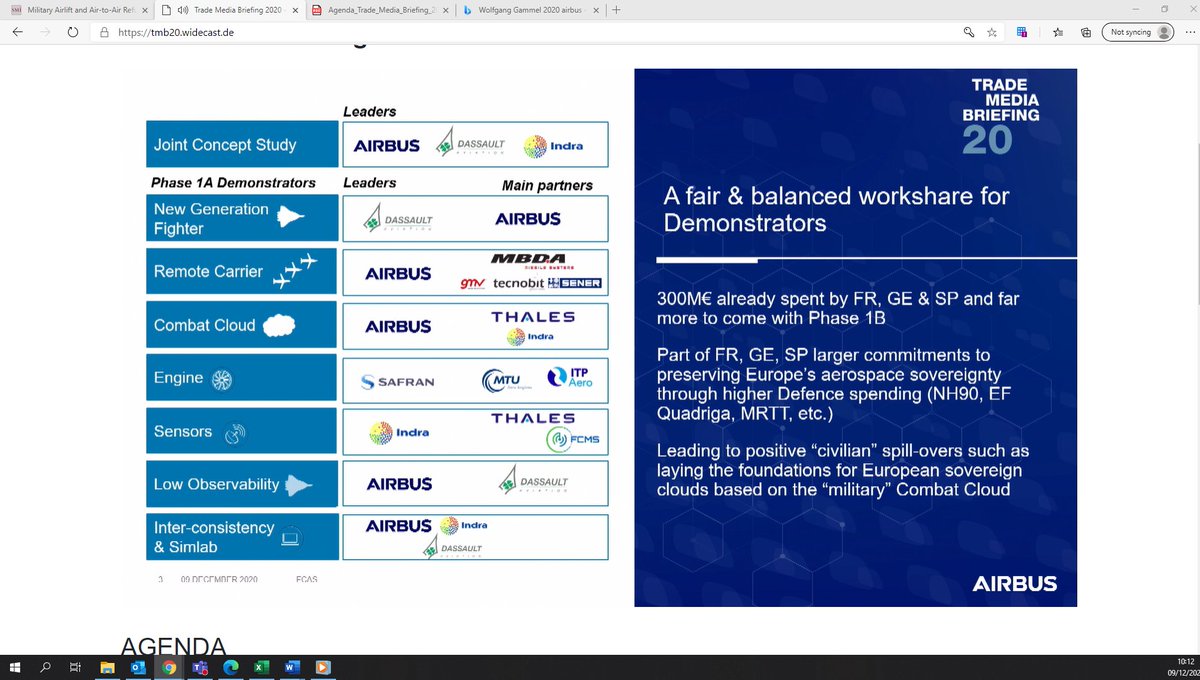The width and height of the screenshot is (1200, 680).
Task: Add this page to favorites star
Action: pos(991,32)
